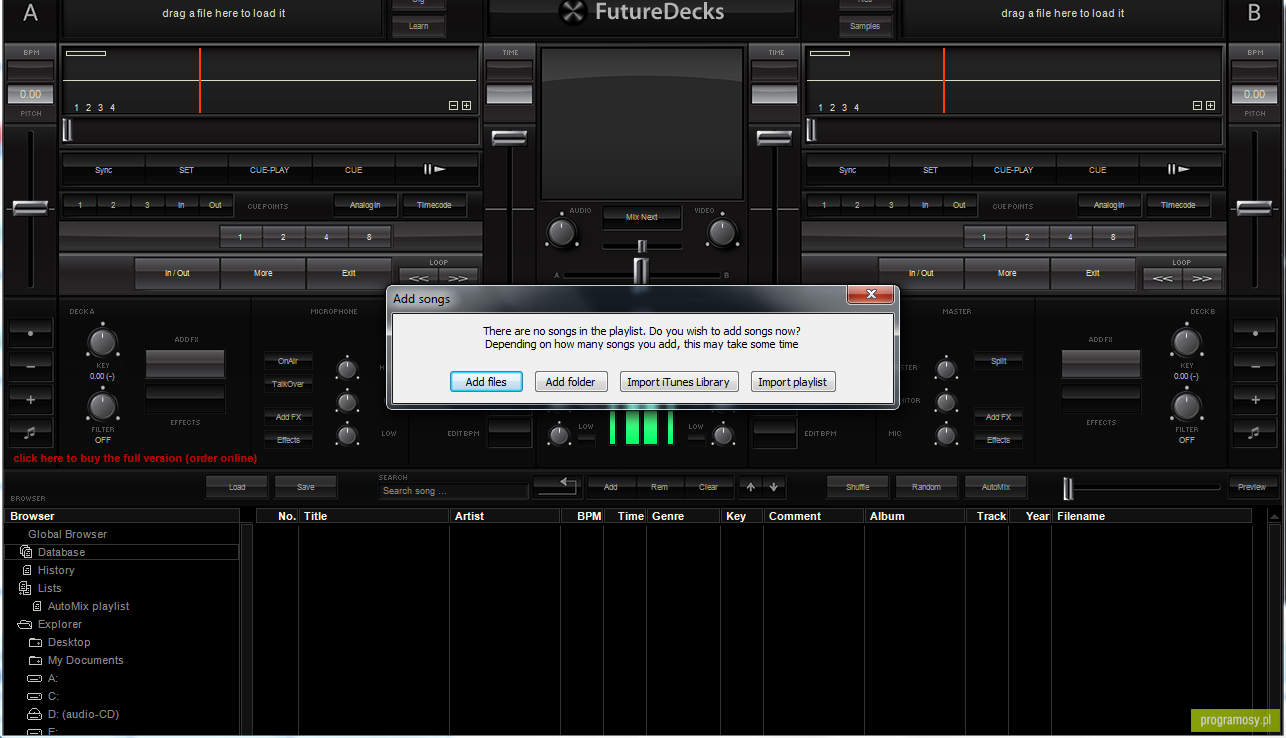Open the Effects list box under Deck A

point(186,399)
